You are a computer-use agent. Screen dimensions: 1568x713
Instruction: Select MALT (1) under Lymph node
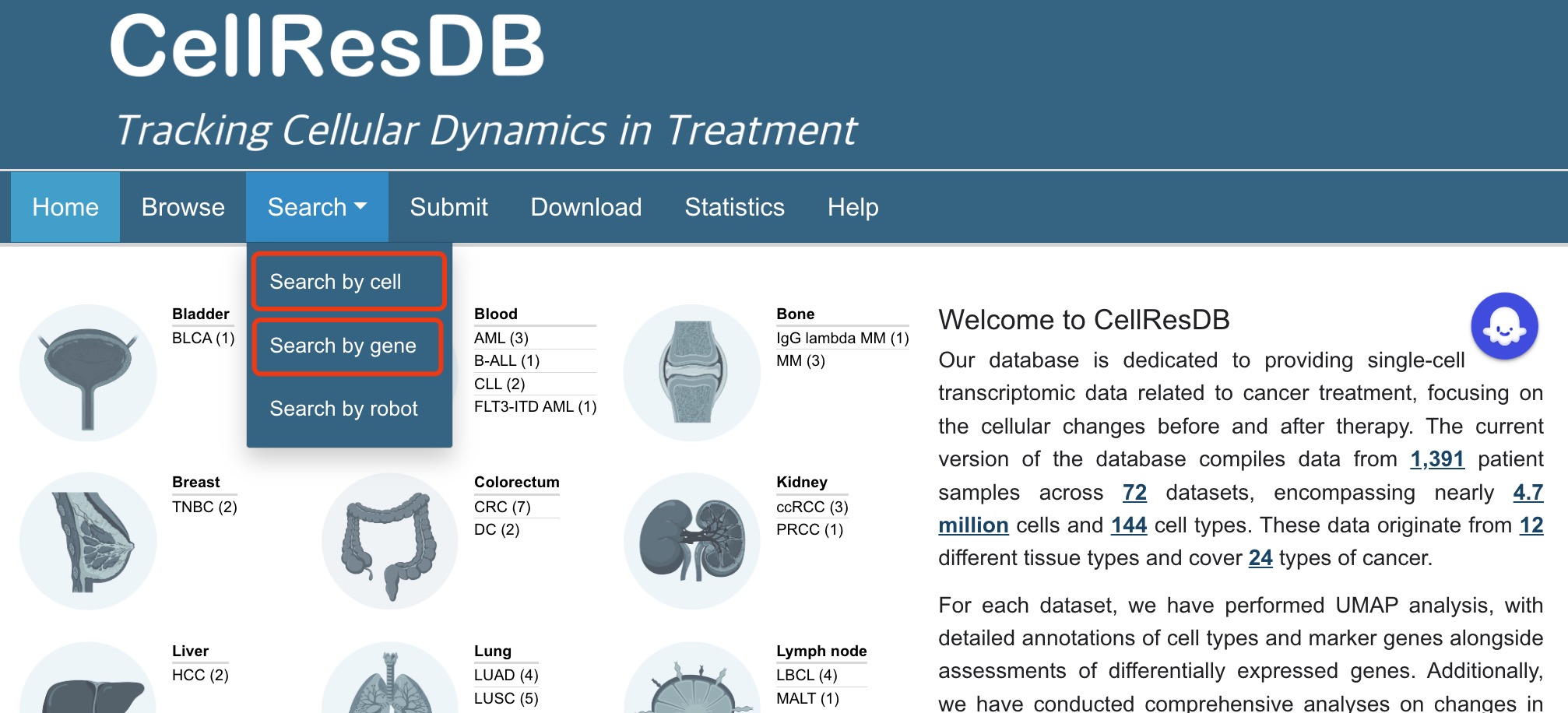click(807, 698)
